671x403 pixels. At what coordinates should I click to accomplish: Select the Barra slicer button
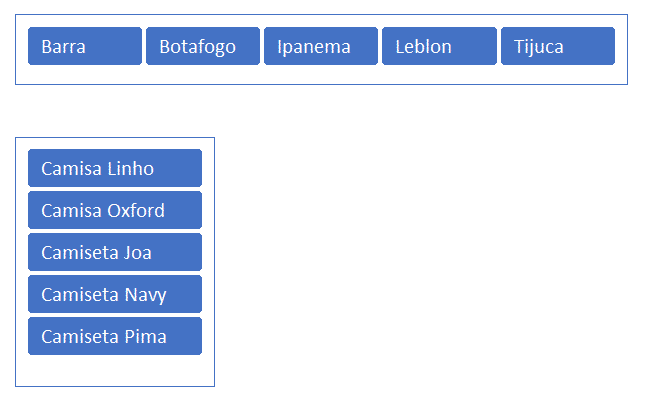[85, 46]
